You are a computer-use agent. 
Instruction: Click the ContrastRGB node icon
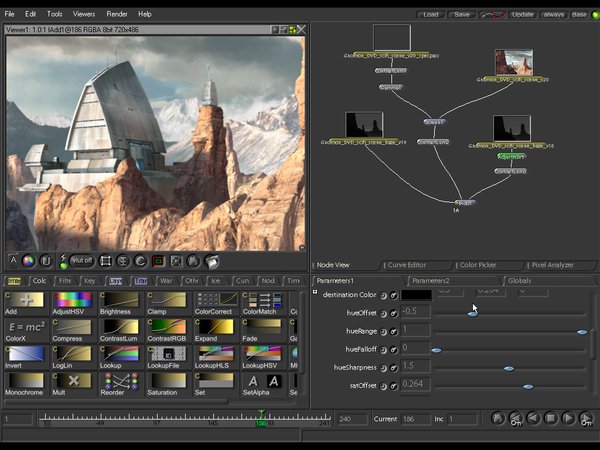168,327
